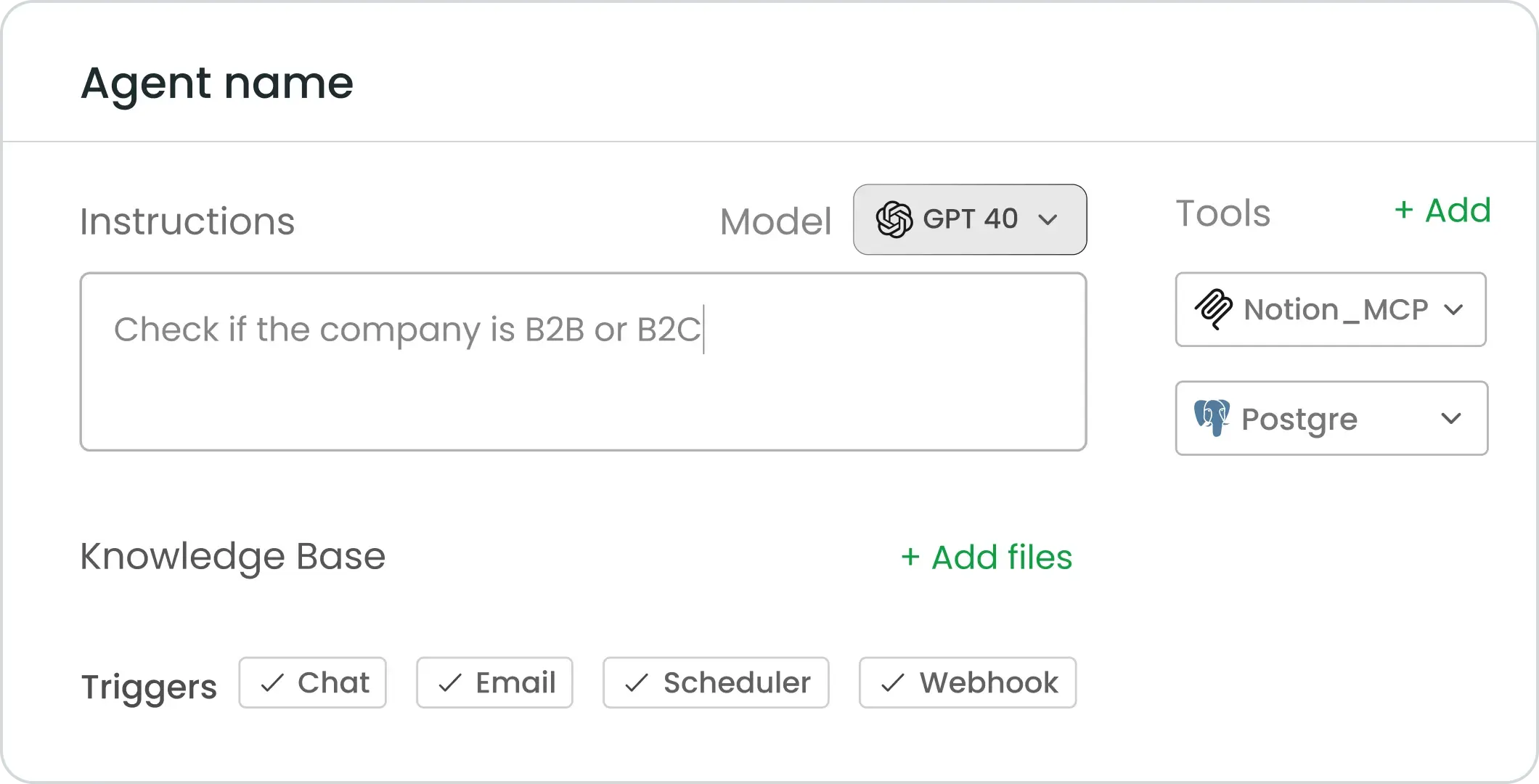Expand the Notion_MCP tool chevron
The height and width of the screenshot is (784, 1539).
(x=1453, y=310)
